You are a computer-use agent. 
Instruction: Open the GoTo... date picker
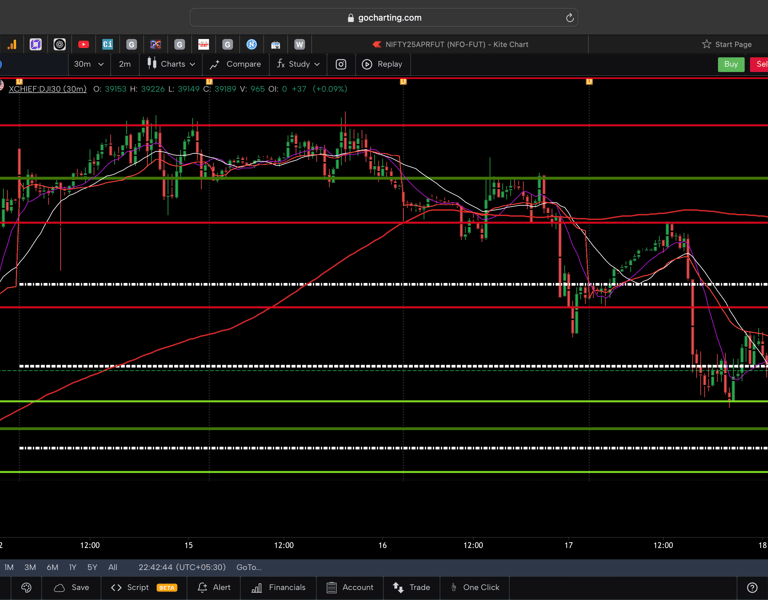coord(249,567)
